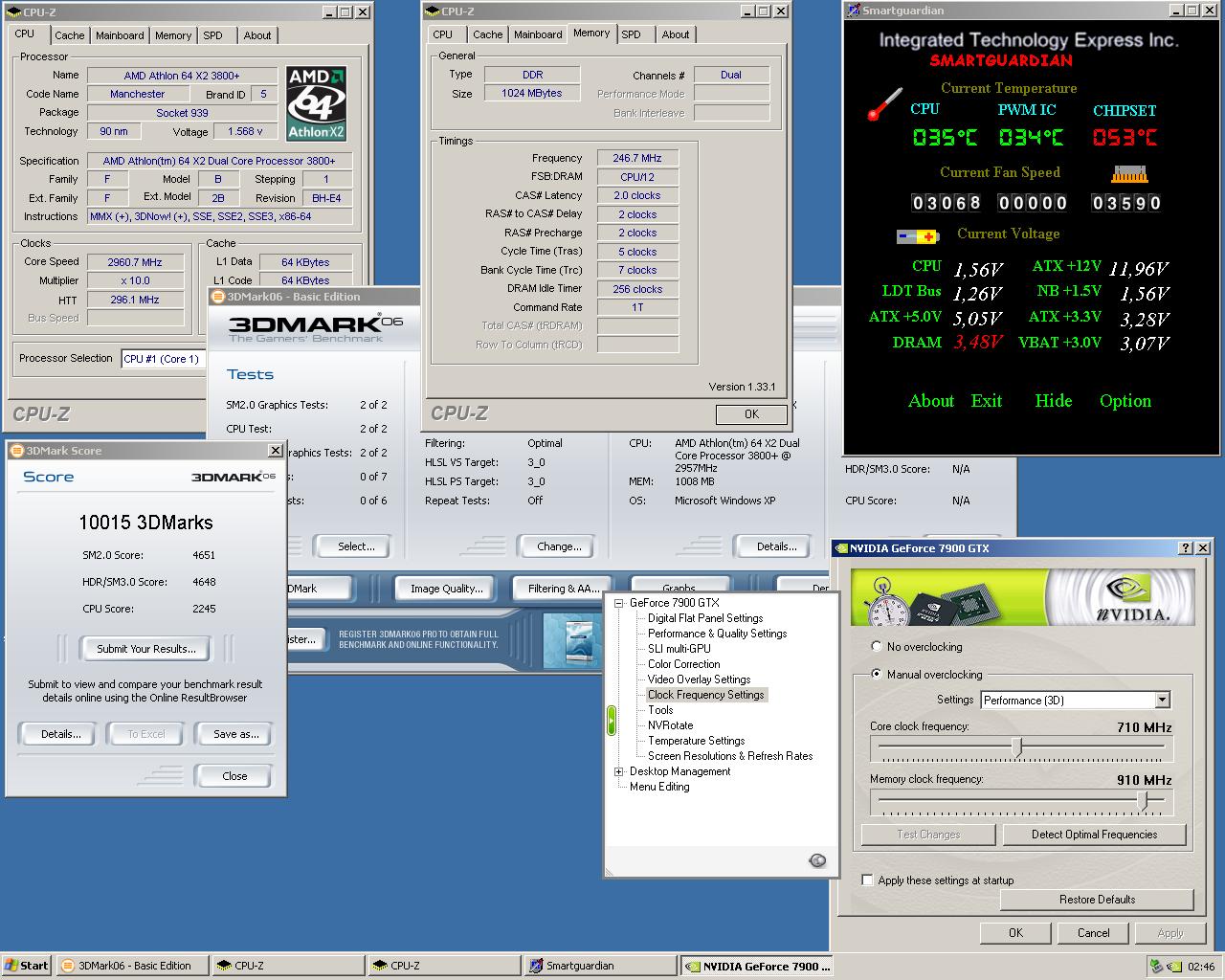The image size is (1225, 980).
Task: Select NVRotate tree item
Action: click(x=671, y=725)
